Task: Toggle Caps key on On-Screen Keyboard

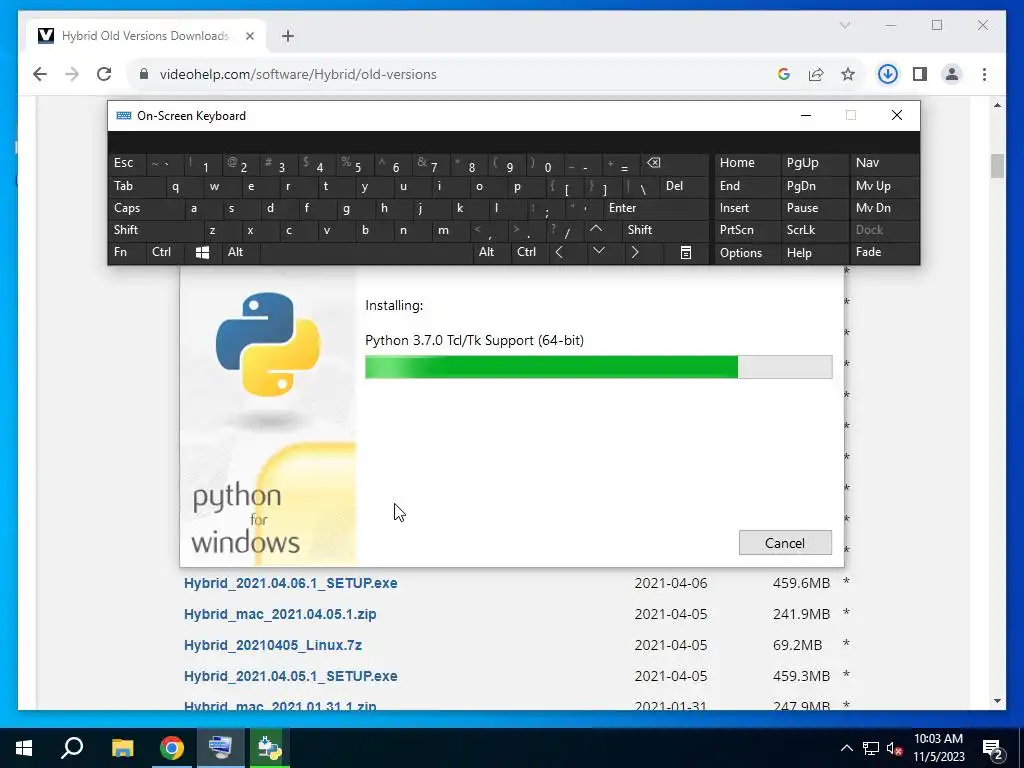Action: coord(146,208)
